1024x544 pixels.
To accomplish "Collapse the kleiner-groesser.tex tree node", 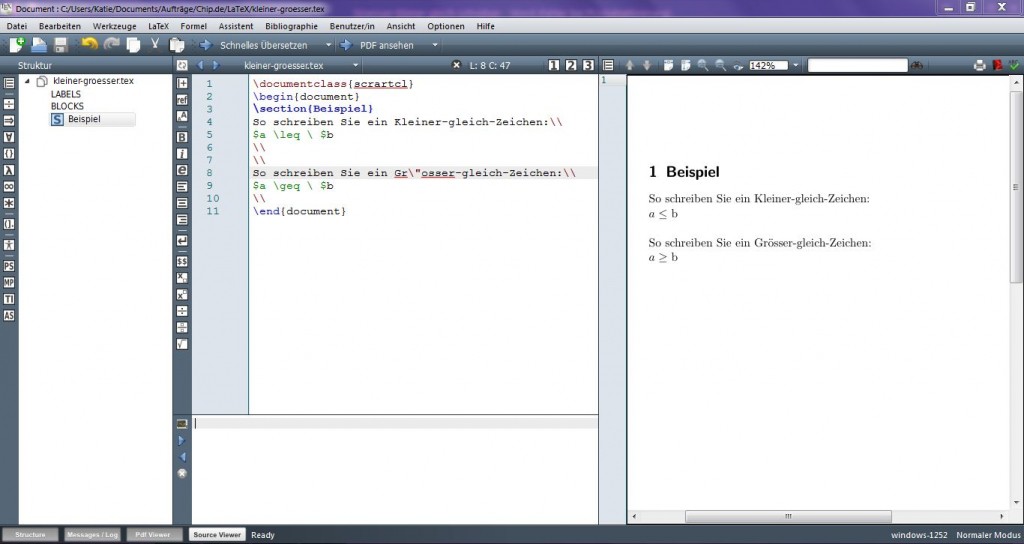I will point(28,80).
